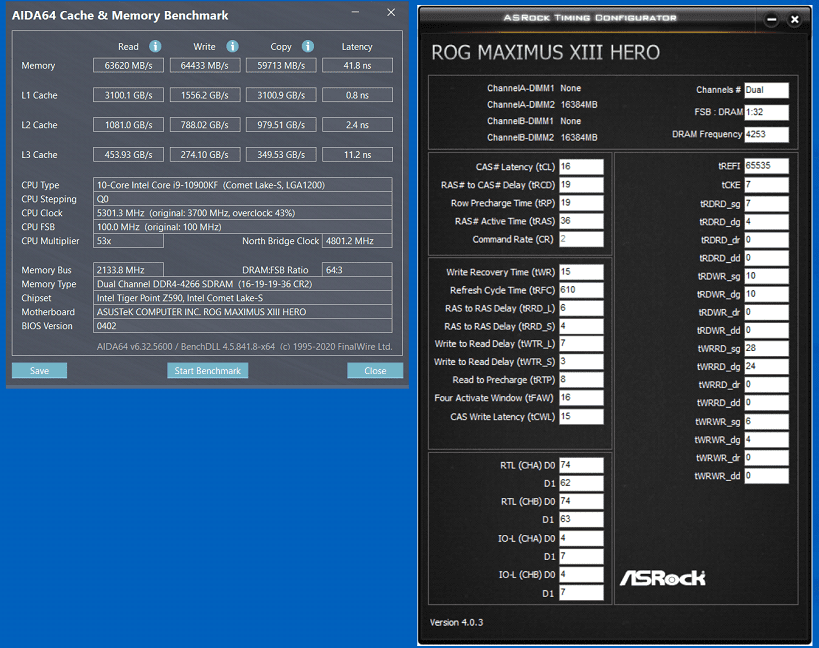Click the Memory Latency result box
The image size is (819, 648).
357,65
